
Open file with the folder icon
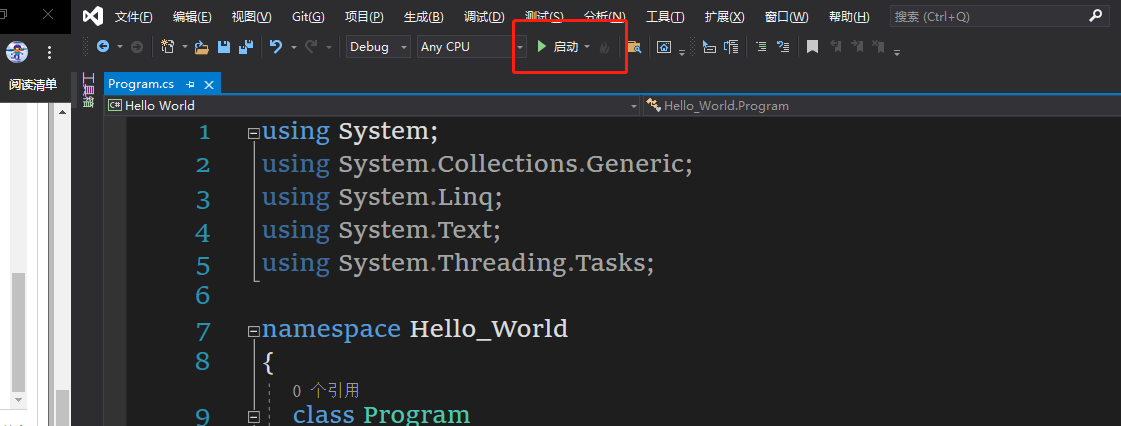click(202, 47)
